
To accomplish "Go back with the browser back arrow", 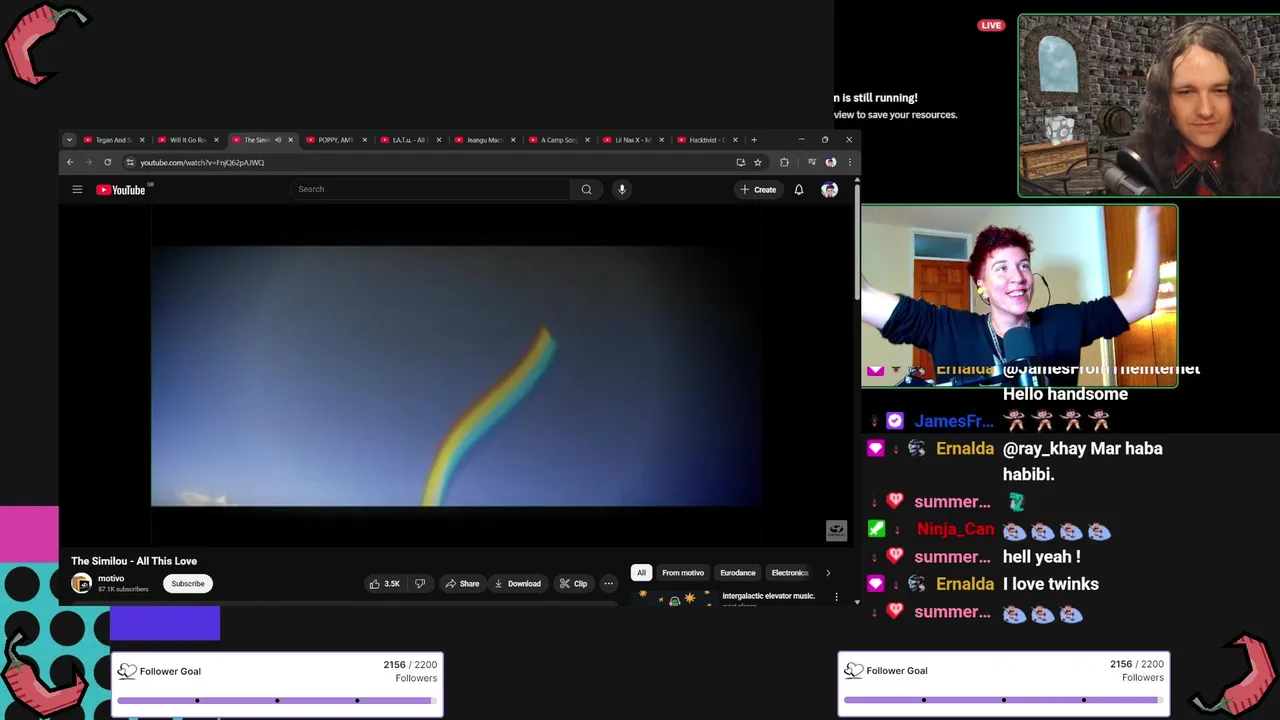I will click(x=70, y=162).
